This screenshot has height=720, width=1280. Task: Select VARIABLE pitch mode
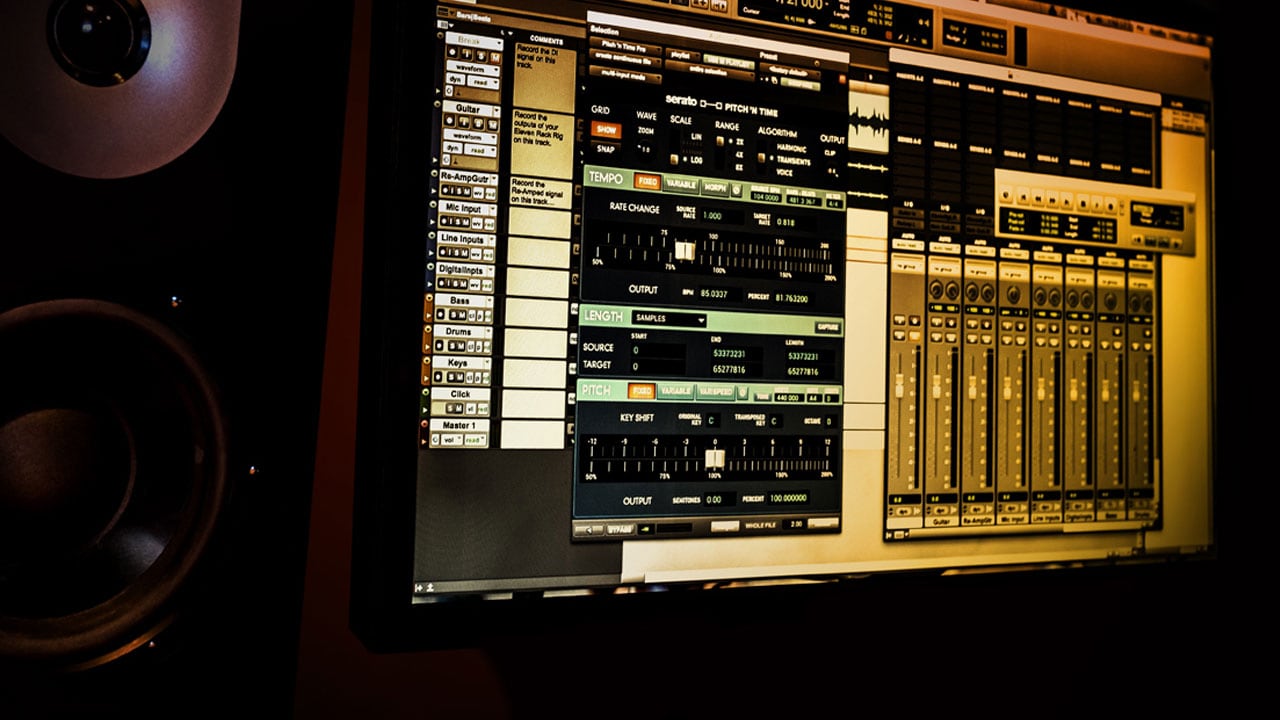pos(676,391)
